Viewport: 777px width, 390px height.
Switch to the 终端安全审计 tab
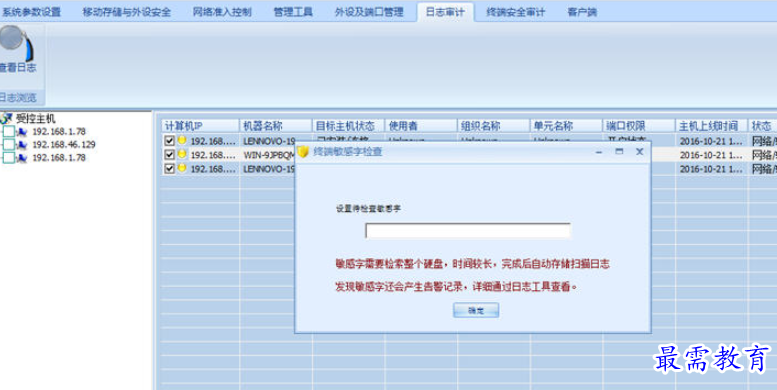coord(515,12)
